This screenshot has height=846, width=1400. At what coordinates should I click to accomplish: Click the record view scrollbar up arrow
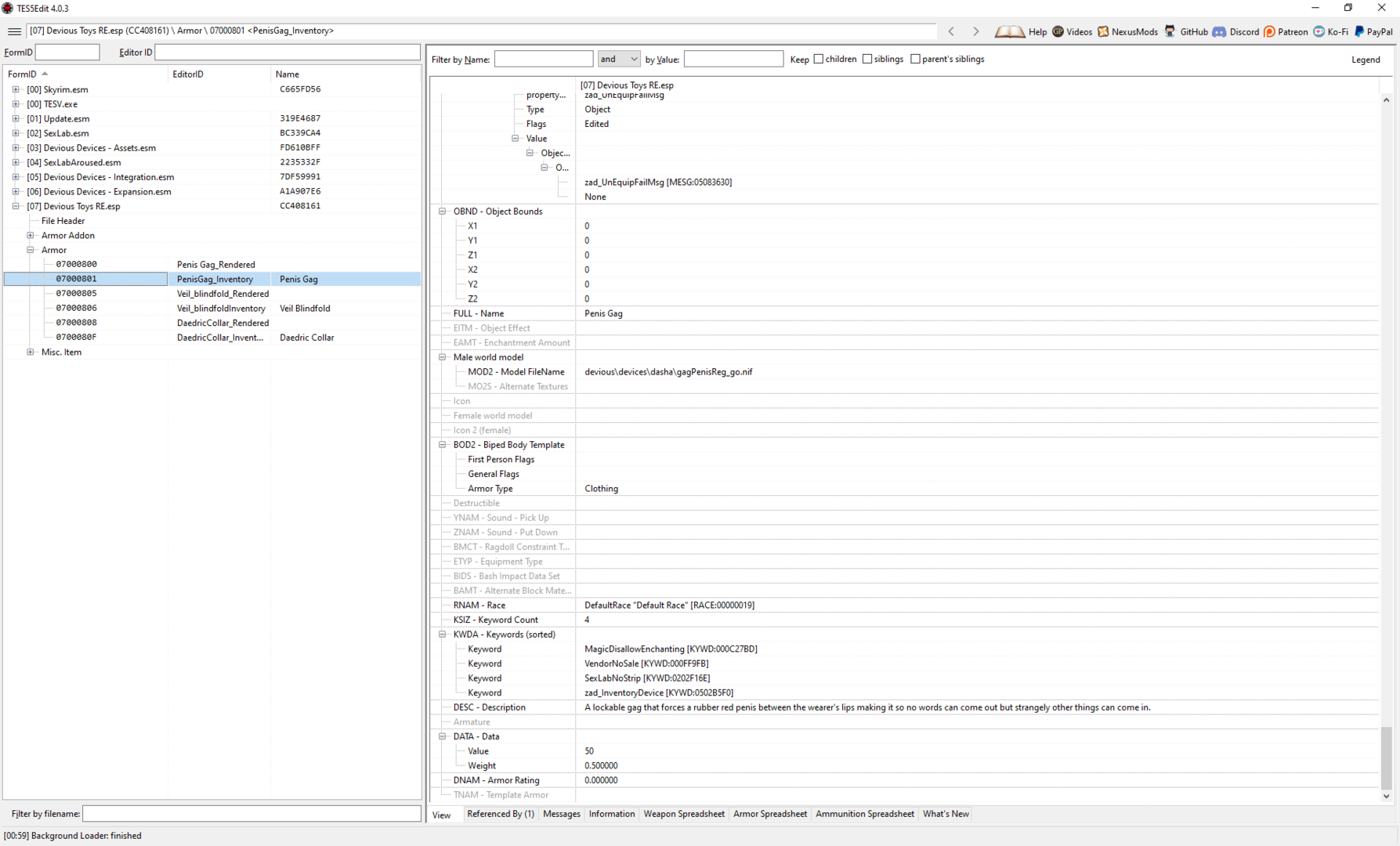[x=1386, y=100]
